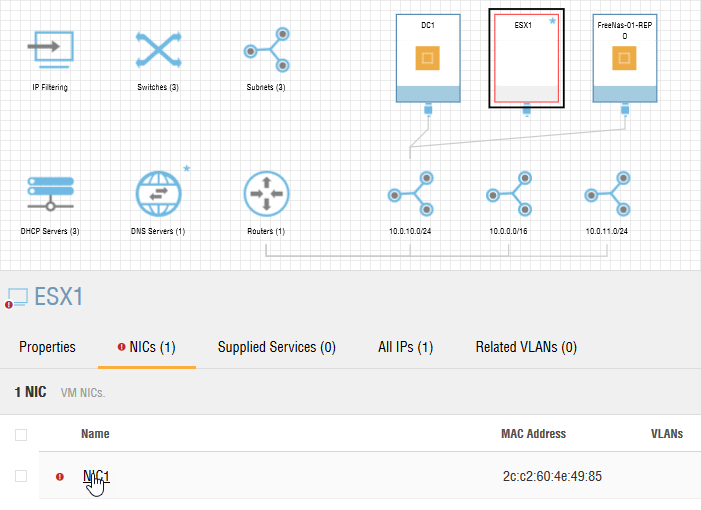Click the highlighted ESX1 host node
Image resolution: width=701 pixels, height=510 pixels.
pos(526,58)
